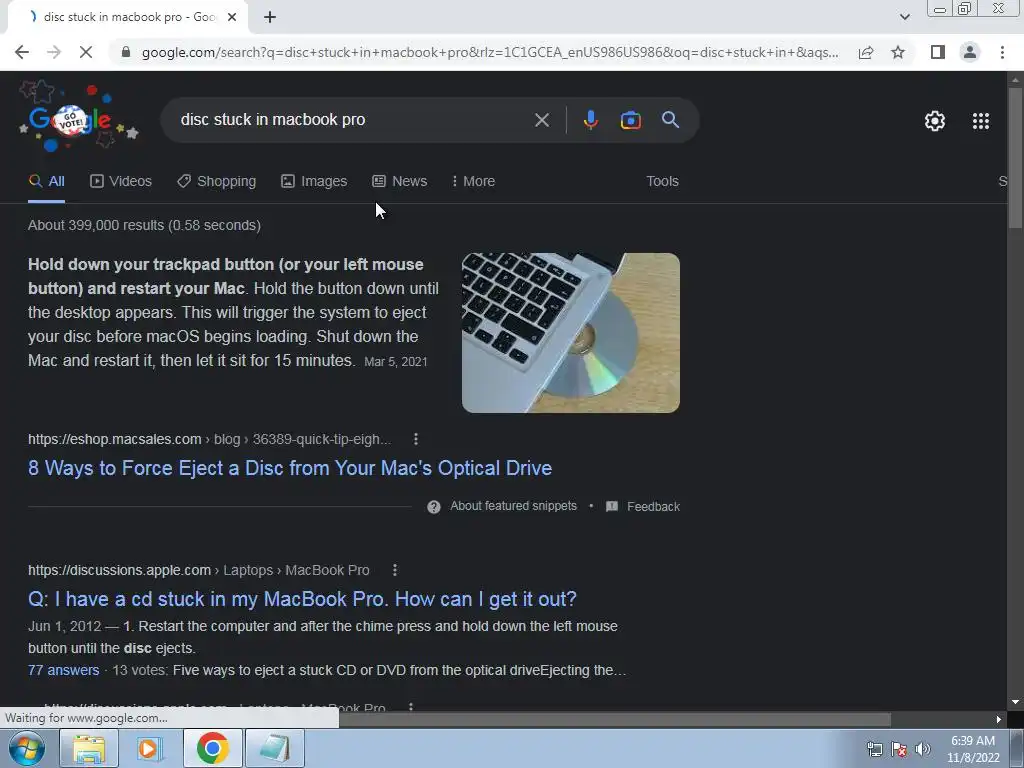
Task: Open Chrome profile avatar
Action: coord(970,52)
